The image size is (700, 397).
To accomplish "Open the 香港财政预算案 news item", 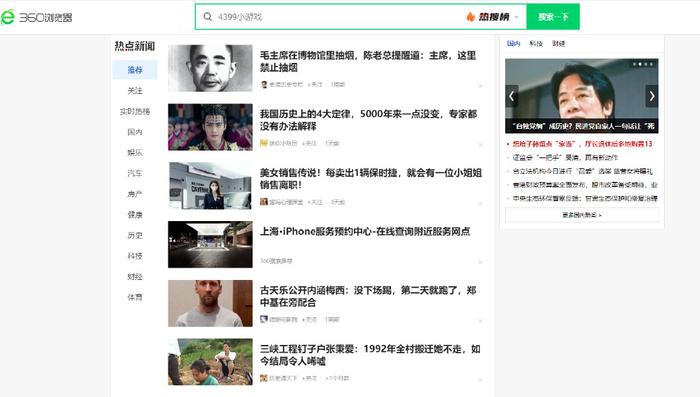I will (585, 184).
